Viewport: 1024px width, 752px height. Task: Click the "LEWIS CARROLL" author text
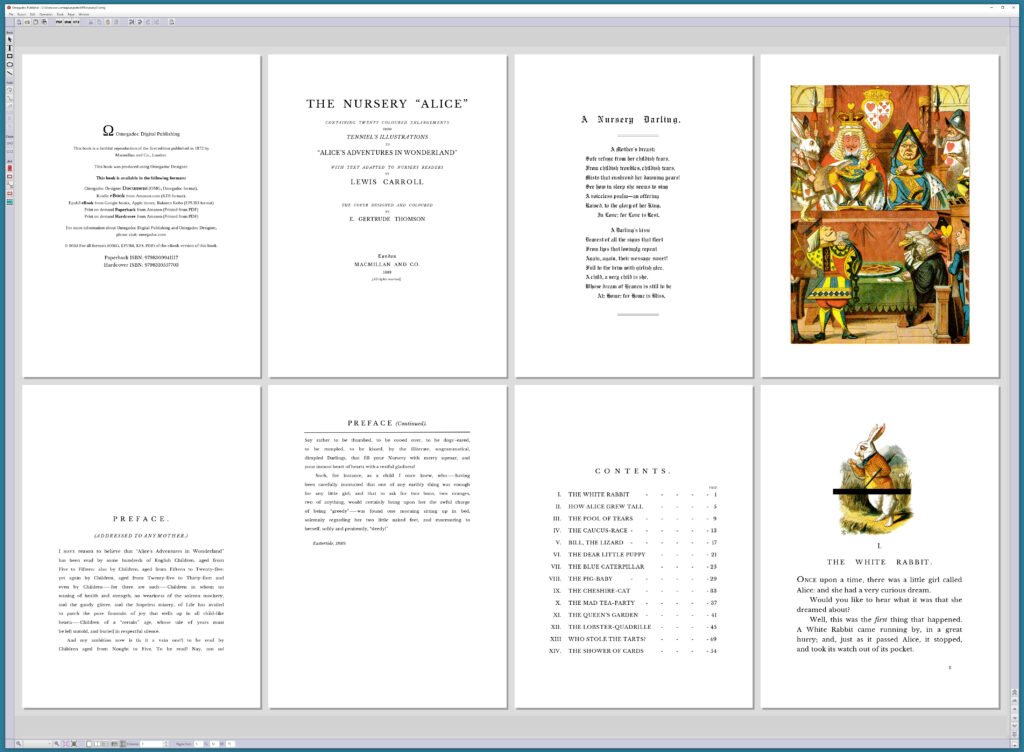click(x=387, y=182)
